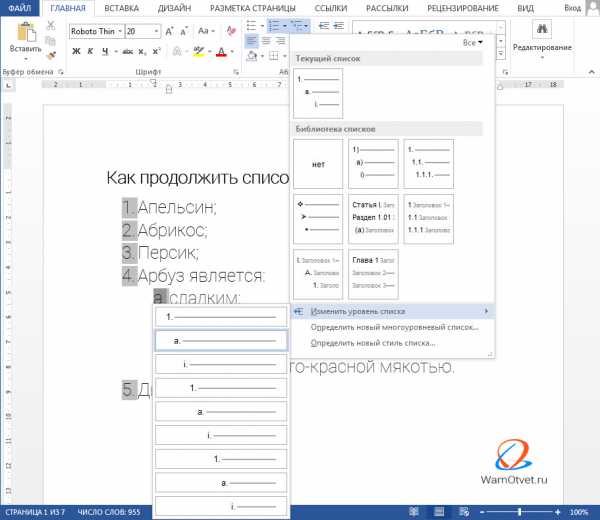Click the text effects glowing A icon
600x520 pixels.
177,51
